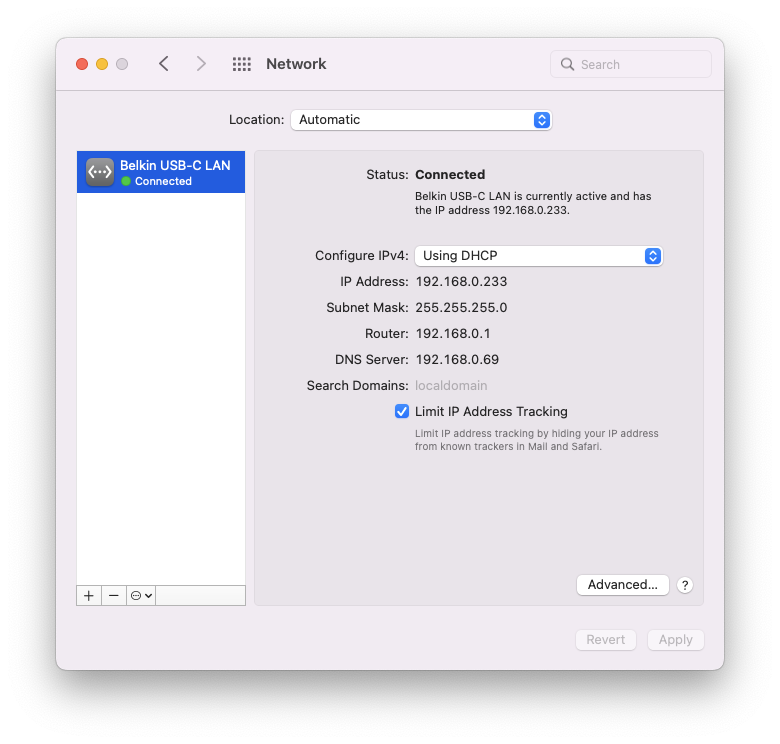The width and height of the screenshot is (780, 744).
Task: Click the Network window title
Action: pyautogui.click(x=296, y=64)
